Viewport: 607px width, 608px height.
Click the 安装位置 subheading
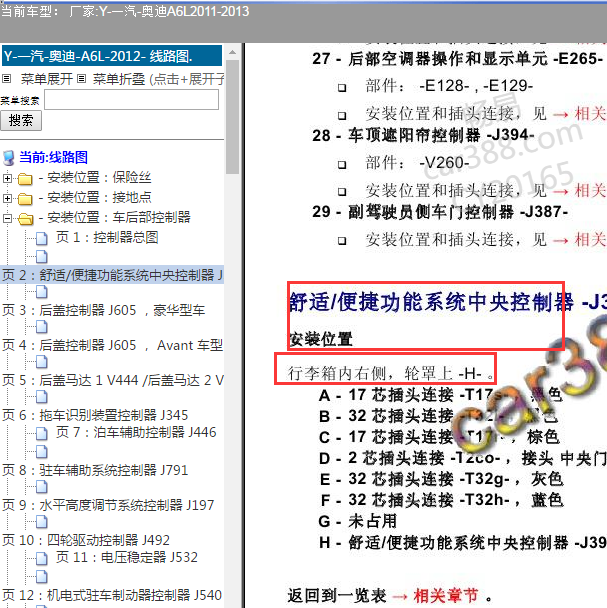321,339
